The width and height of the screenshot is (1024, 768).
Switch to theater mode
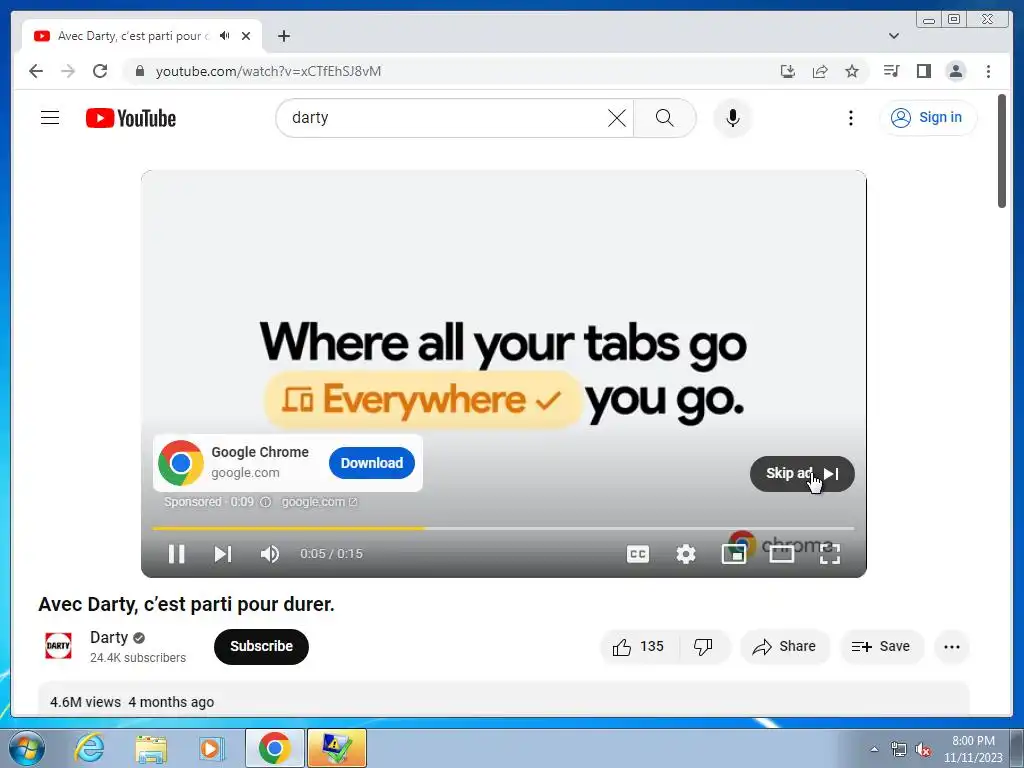(782, 554)
